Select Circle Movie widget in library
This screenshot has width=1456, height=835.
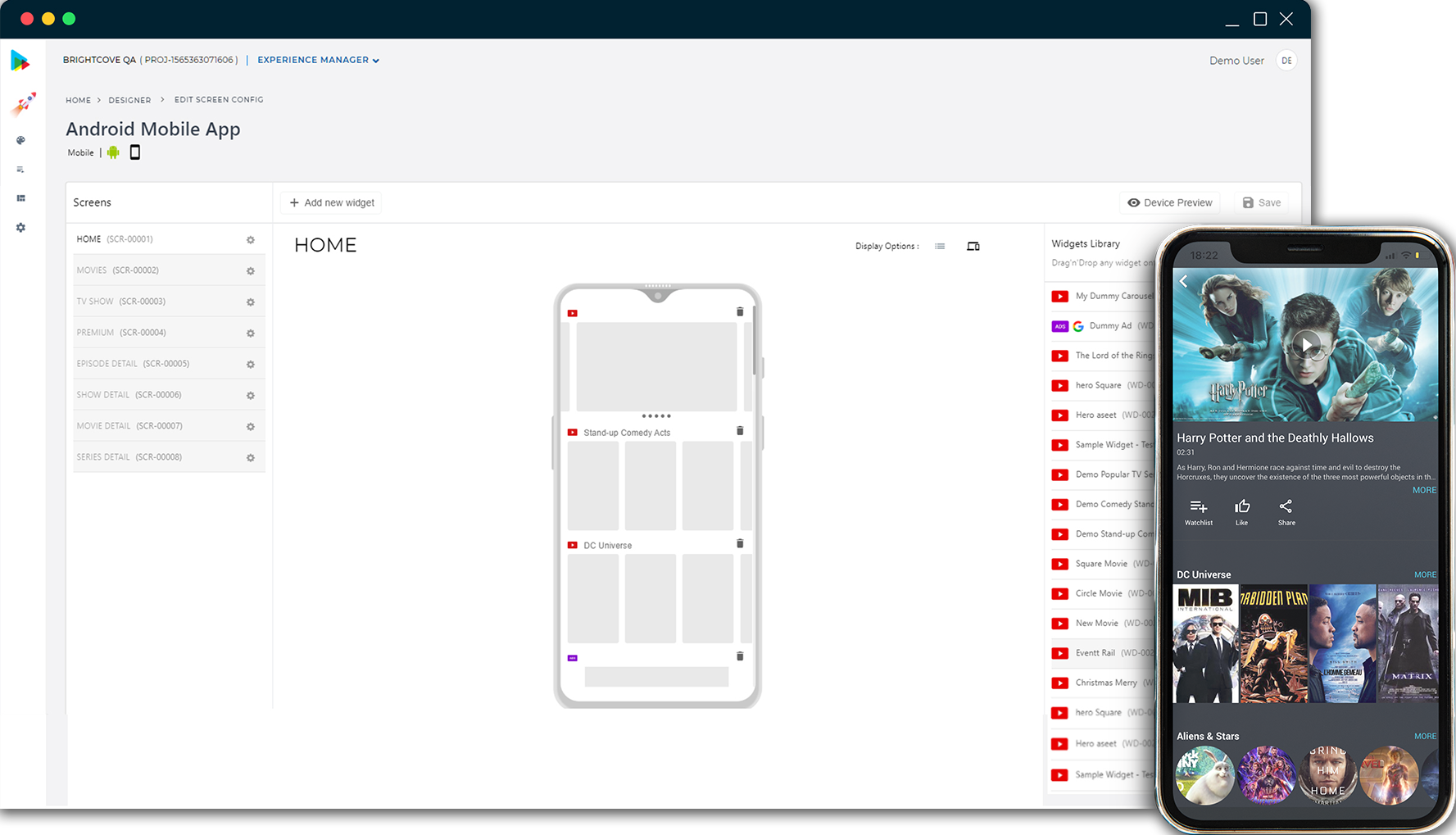tap(1103, 593)
